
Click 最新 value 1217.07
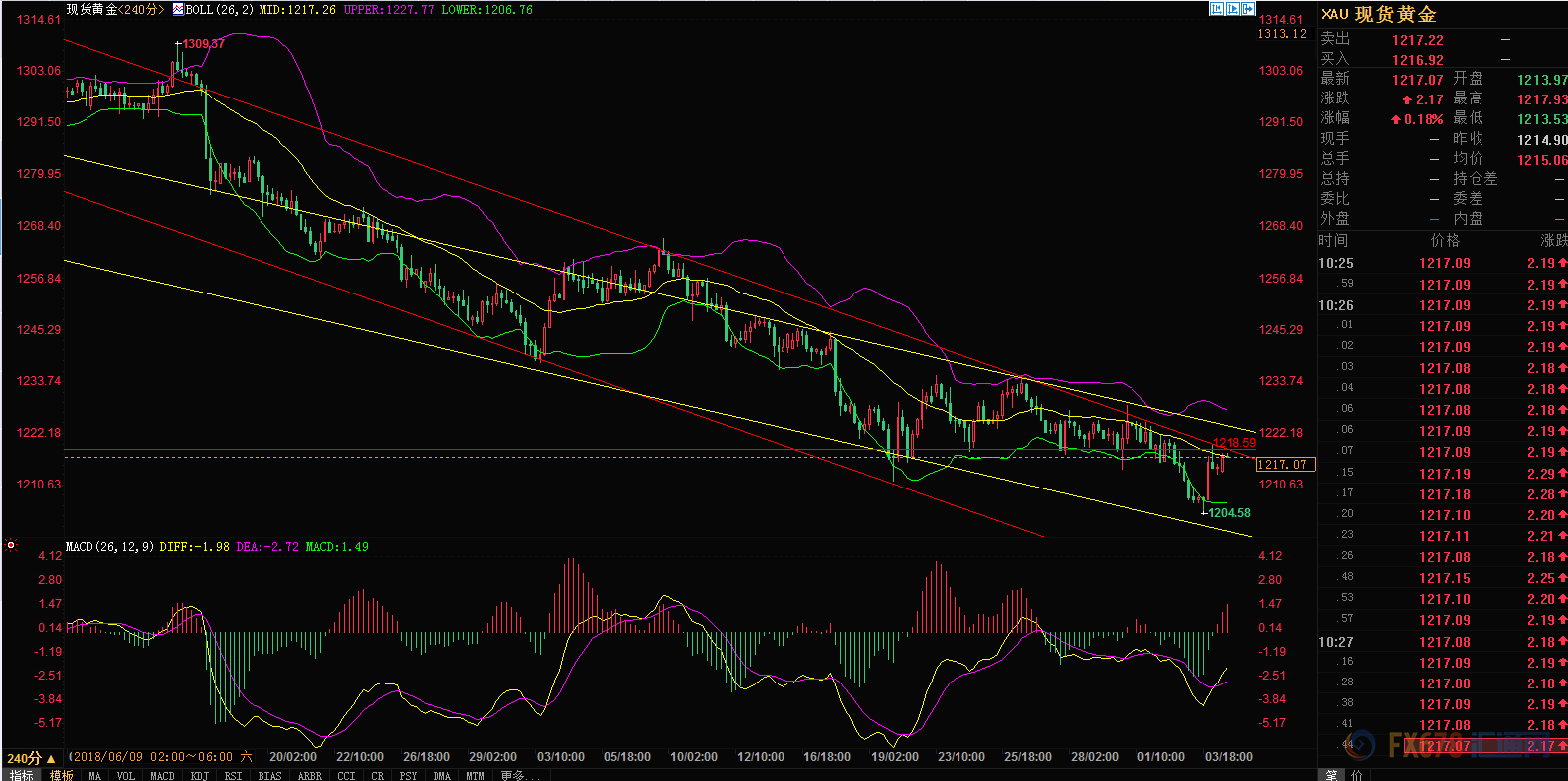coord(1418,80)
